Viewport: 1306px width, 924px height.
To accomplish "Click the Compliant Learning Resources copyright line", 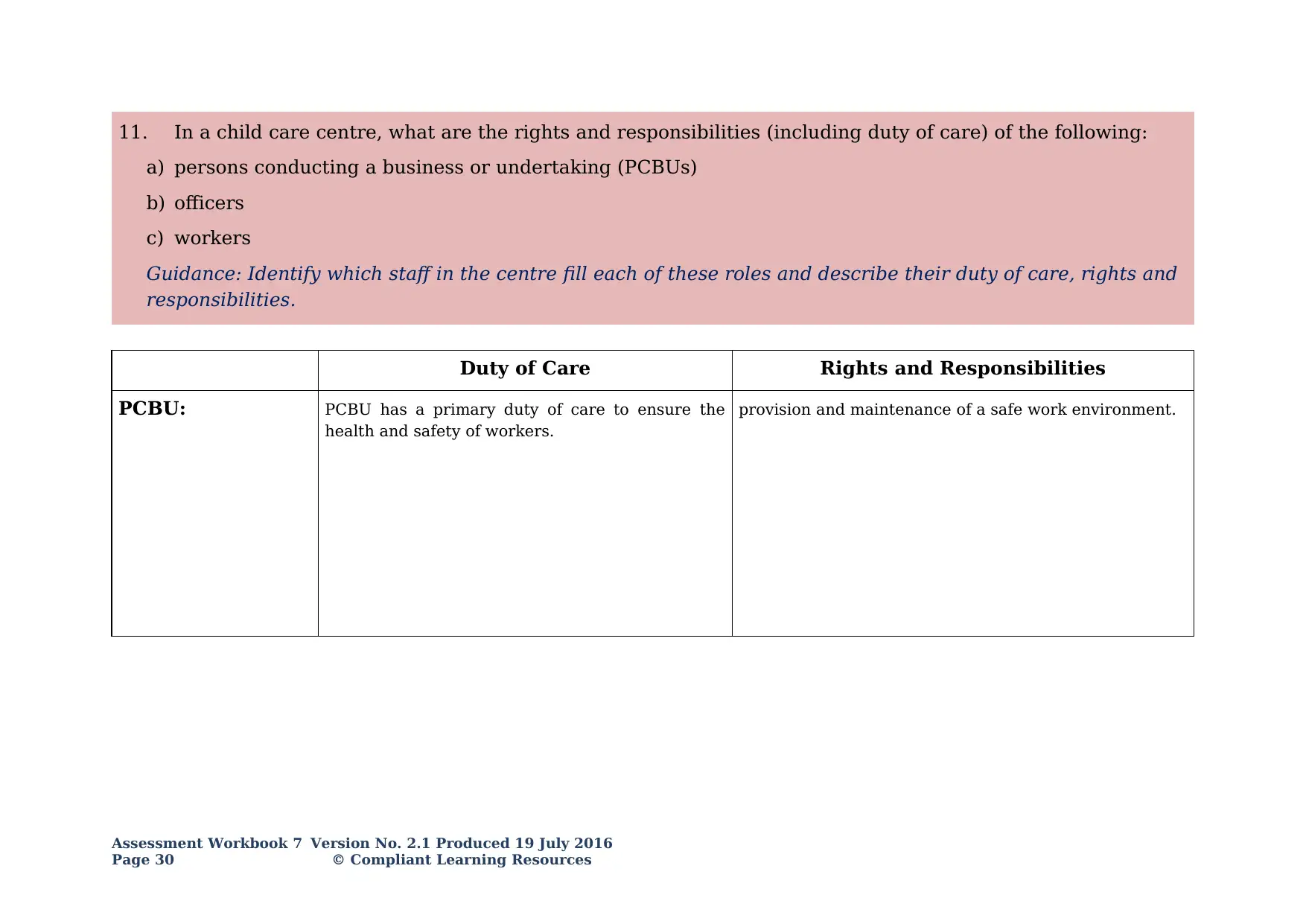I will pos(462,860).
